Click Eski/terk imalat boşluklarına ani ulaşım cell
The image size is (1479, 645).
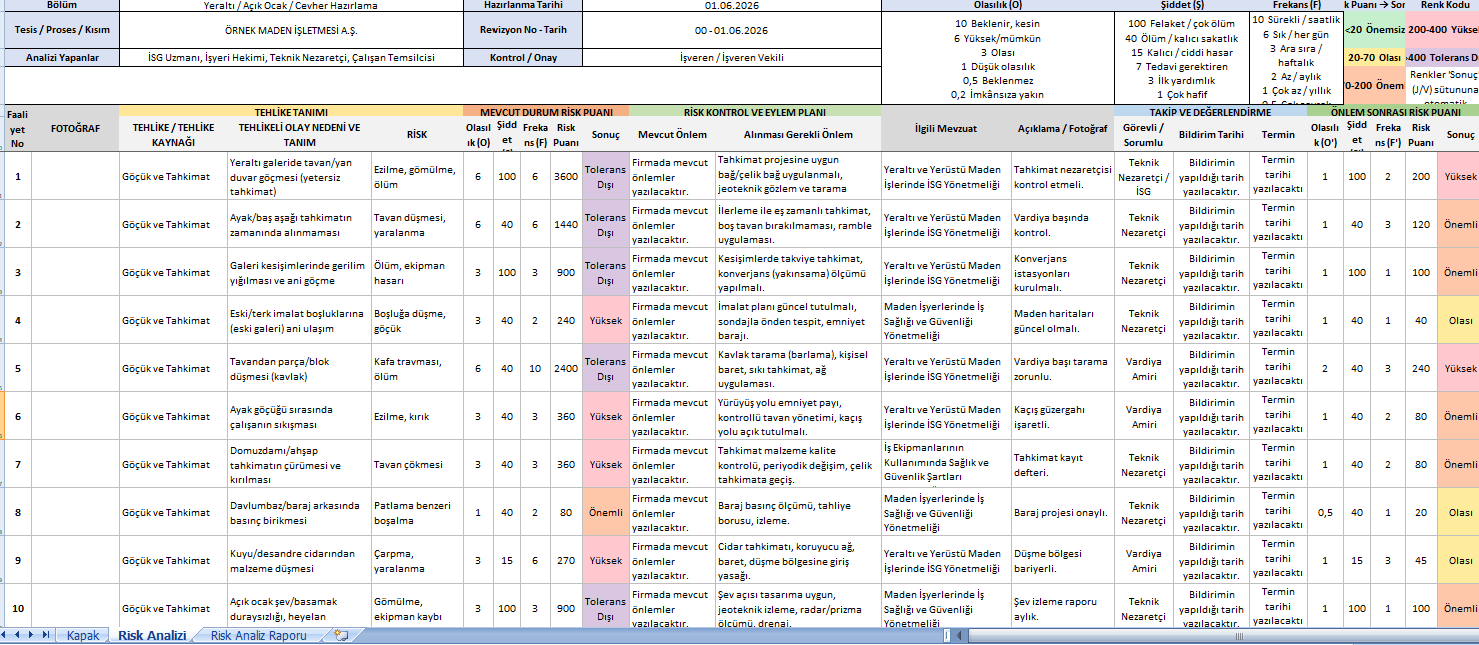click(x=299, y=320)
